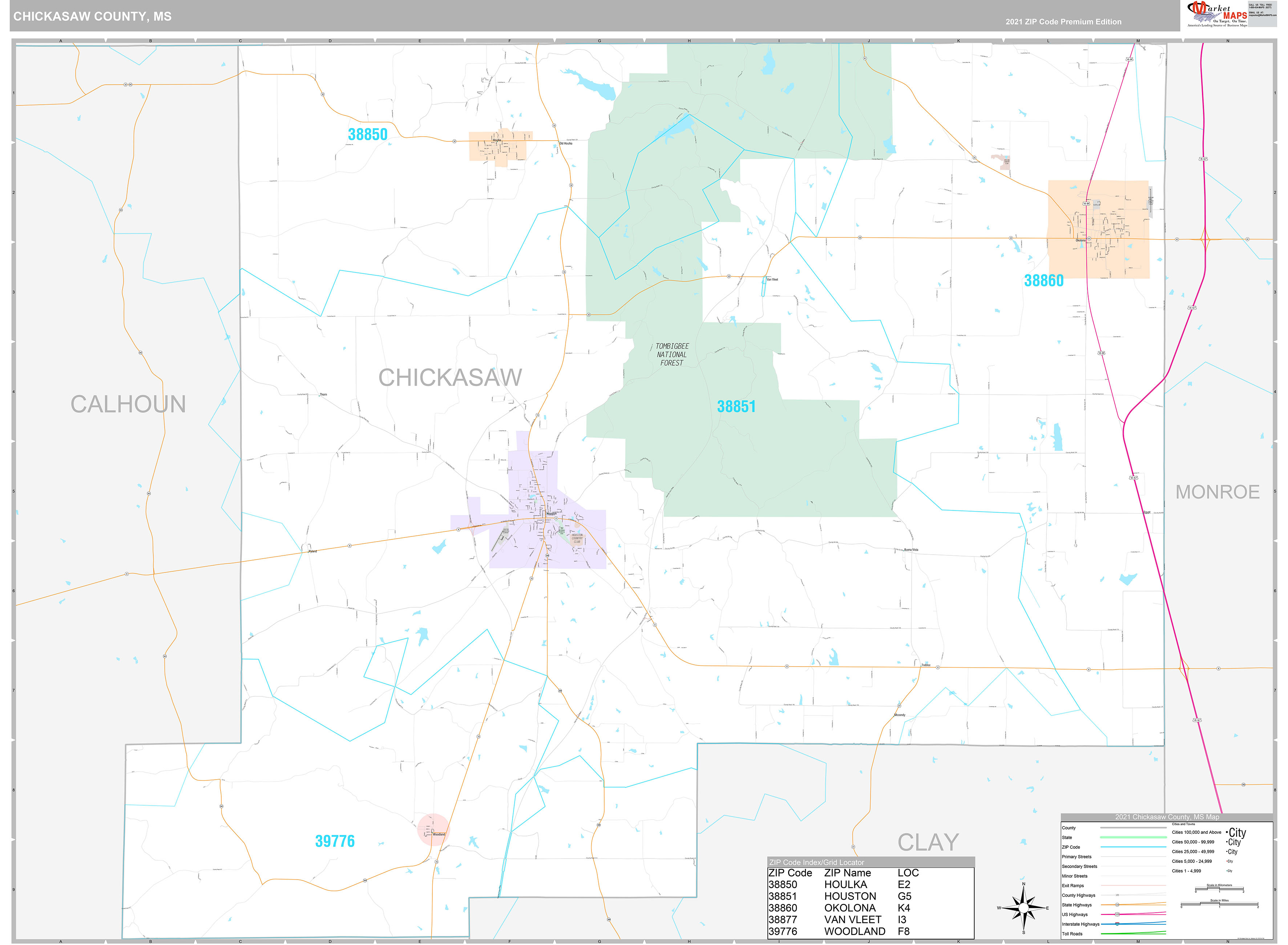Image resolution: width=1288 pixels, height=945 pixels.
Task: Select the County Highways marker in legend
Action: pyautogui.click(x=1117, y=895)
